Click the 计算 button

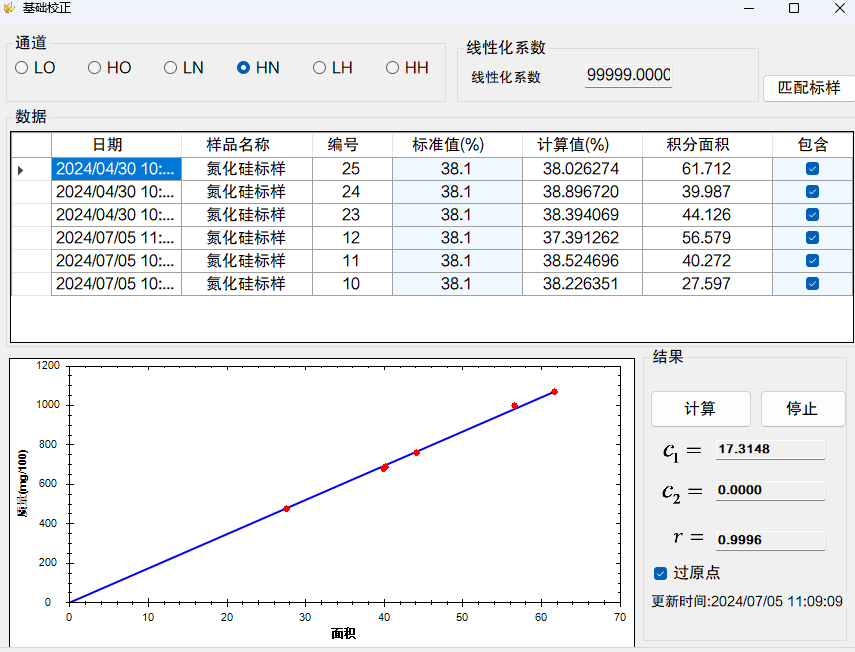(x=700, y=408)
